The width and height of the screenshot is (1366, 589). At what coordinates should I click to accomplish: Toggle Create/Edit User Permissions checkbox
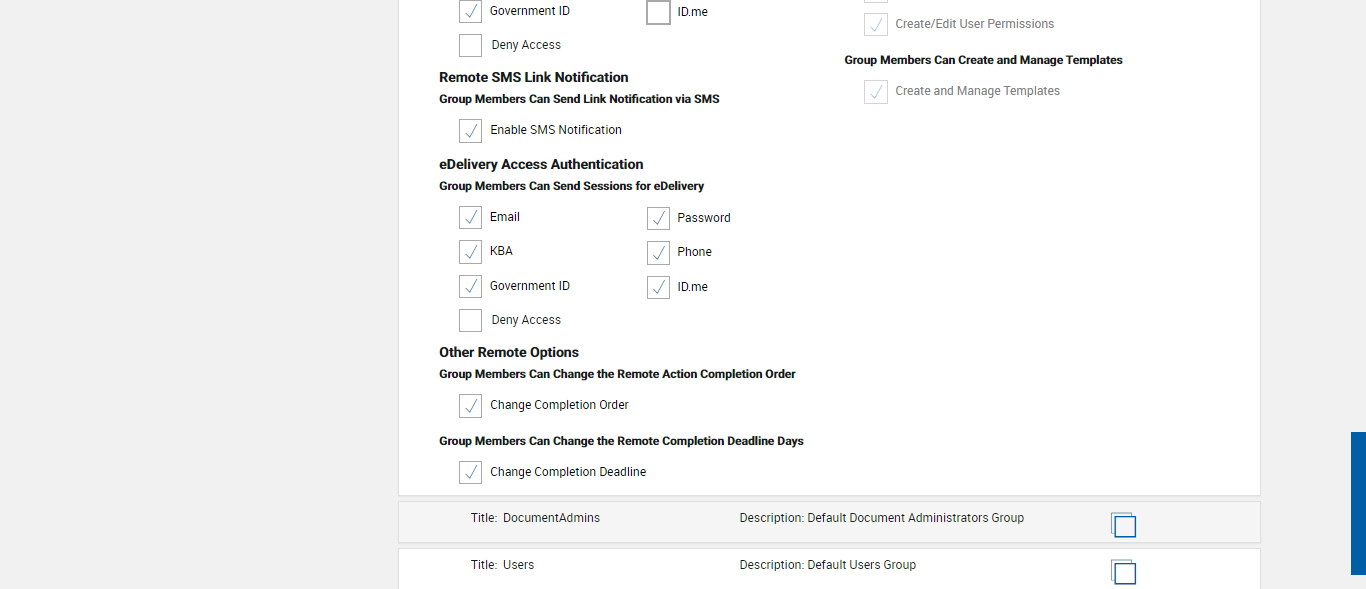tap(876, 25)
